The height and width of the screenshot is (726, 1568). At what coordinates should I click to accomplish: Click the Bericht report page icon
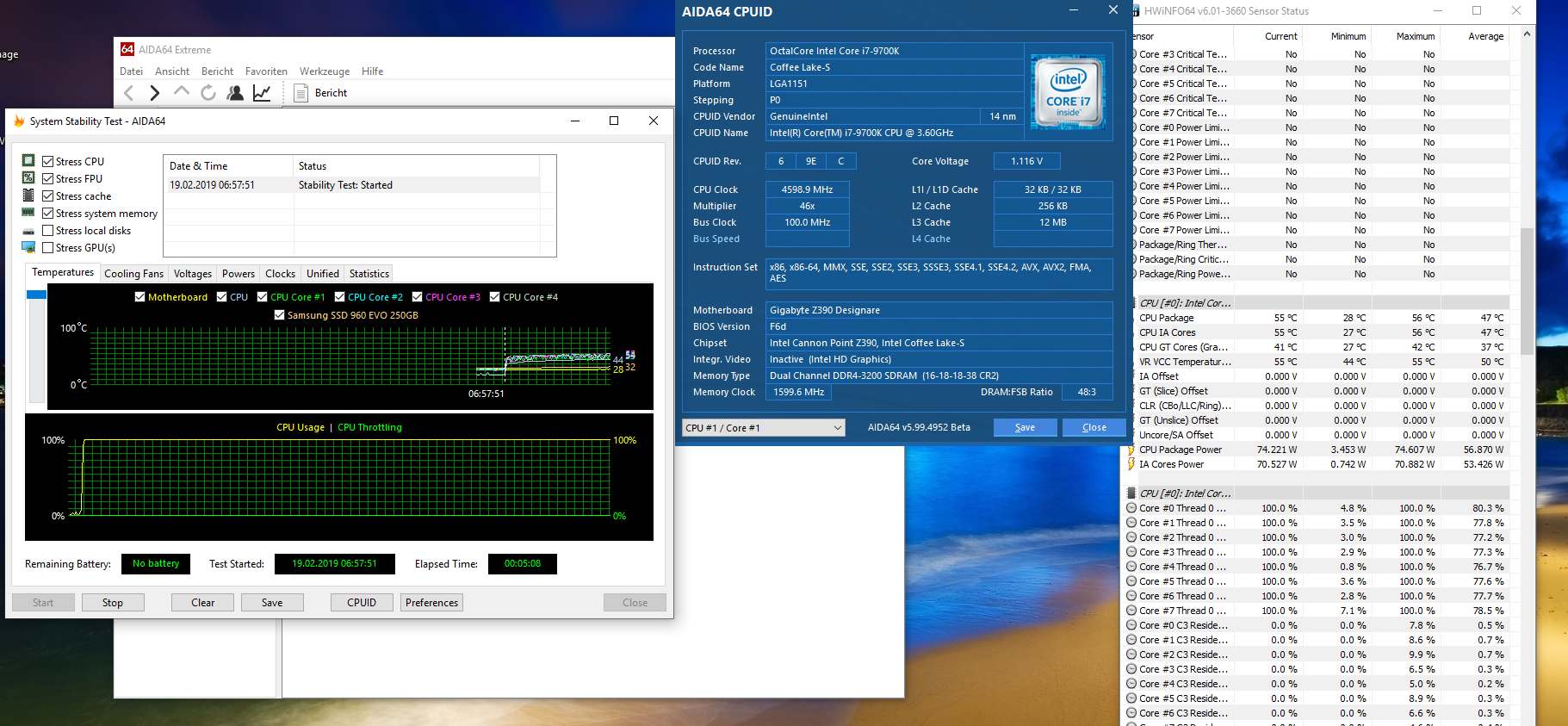[x=301, y=93]
